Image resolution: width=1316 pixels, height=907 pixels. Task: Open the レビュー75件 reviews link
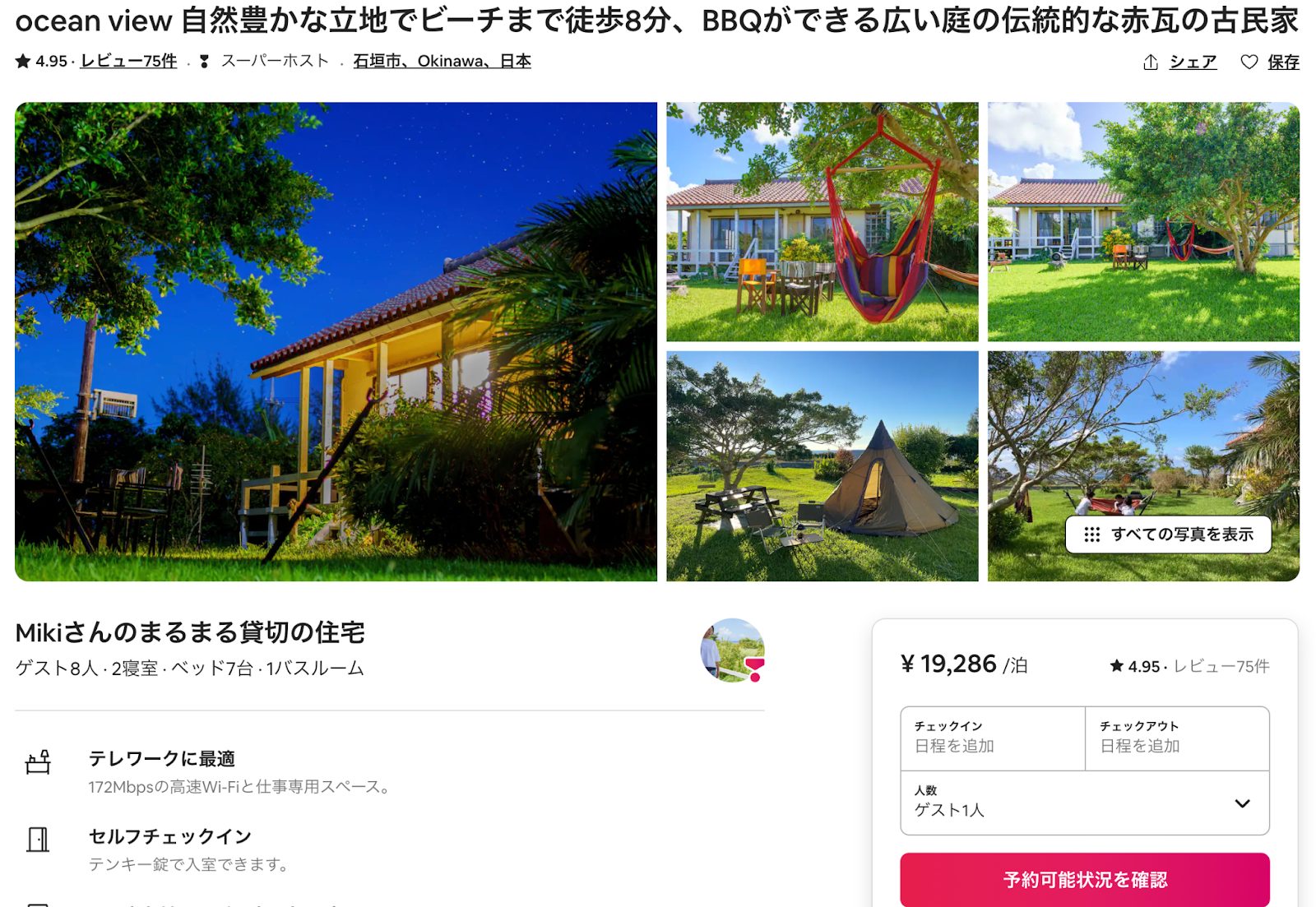[128, 61]
